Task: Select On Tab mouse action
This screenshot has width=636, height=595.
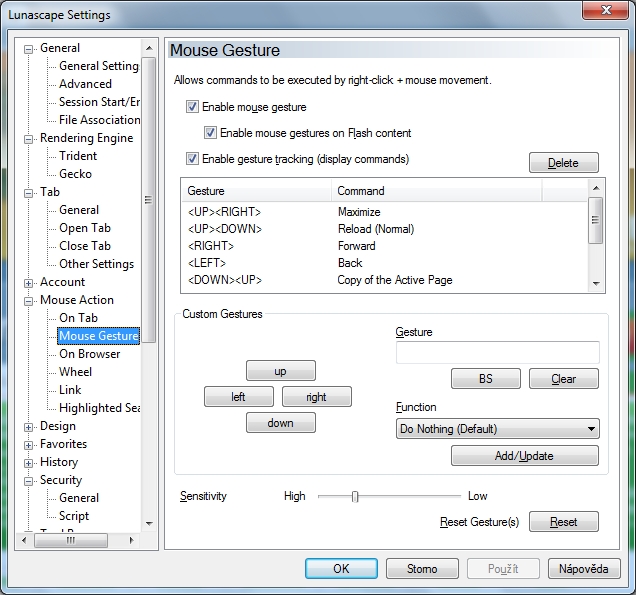Action: pos(78,318)
